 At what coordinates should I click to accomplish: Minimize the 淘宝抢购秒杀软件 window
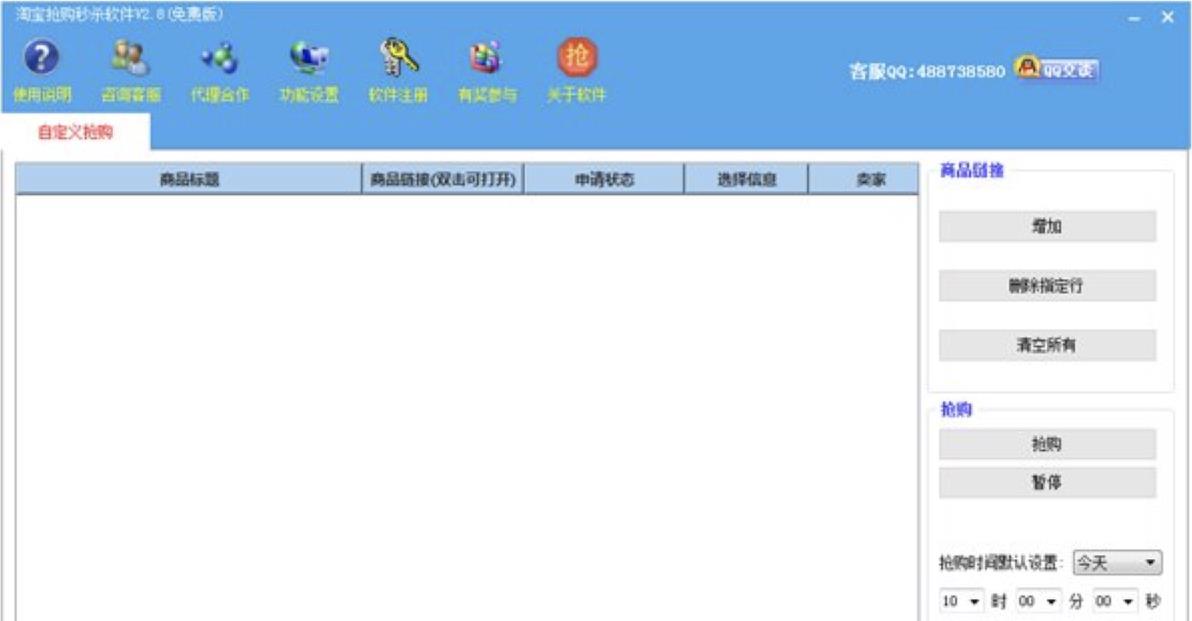point(1134,17)
